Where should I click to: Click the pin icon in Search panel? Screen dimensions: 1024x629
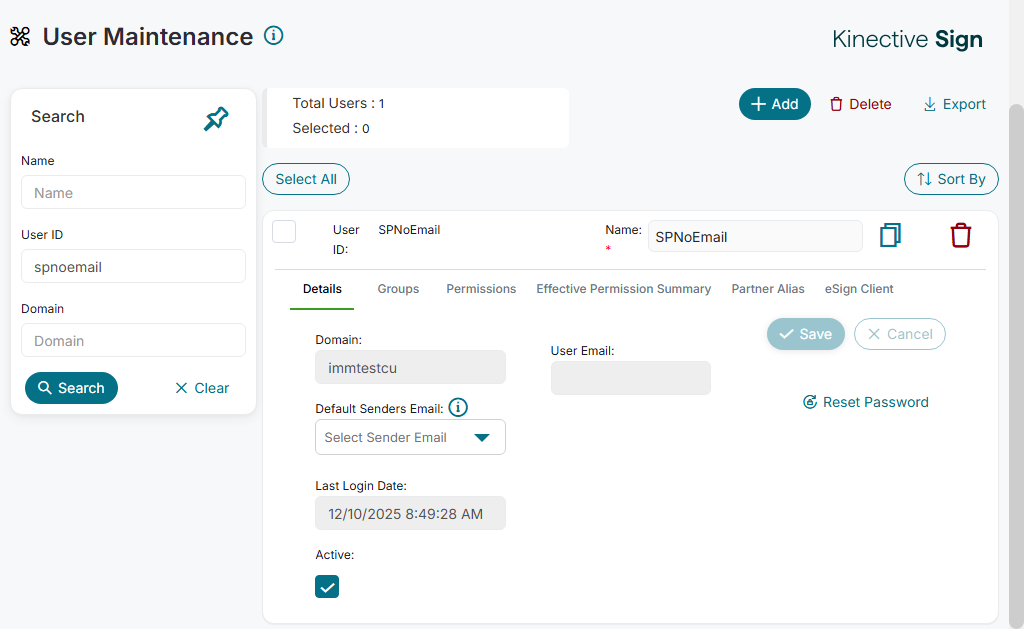[x=216, y=119]
